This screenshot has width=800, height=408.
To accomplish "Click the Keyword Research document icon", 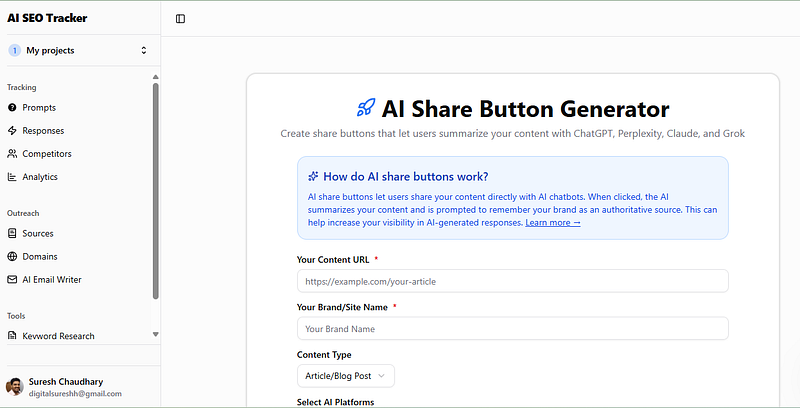I will click(12, 336).
